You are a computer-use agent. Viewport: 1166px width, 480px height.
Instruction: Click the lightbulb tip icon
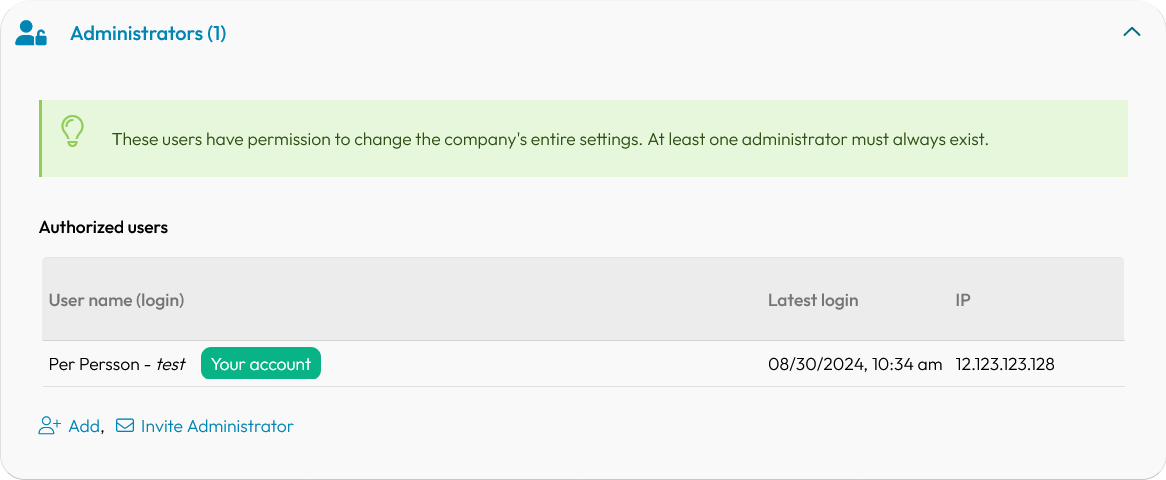[72, 132]
